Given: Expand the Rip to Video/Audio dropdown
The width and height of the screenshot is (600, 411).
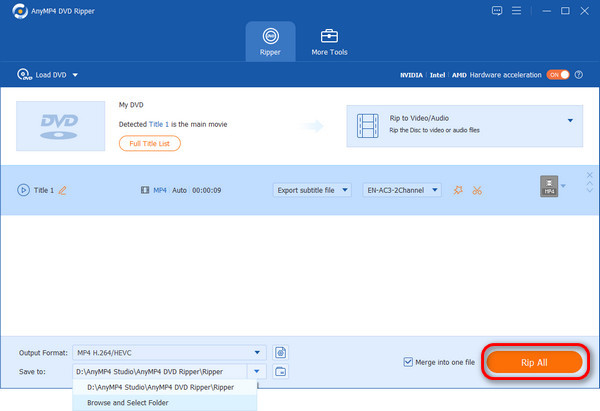Looking at the screenshot, I should 570,120.
